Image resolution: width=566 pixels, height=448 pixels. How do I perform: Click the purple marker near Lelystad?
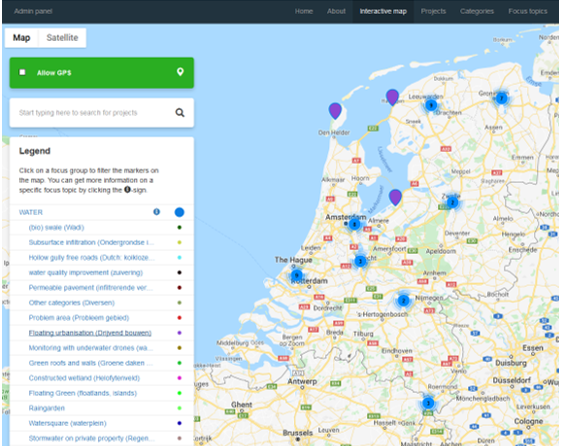[x=395, y=197]
